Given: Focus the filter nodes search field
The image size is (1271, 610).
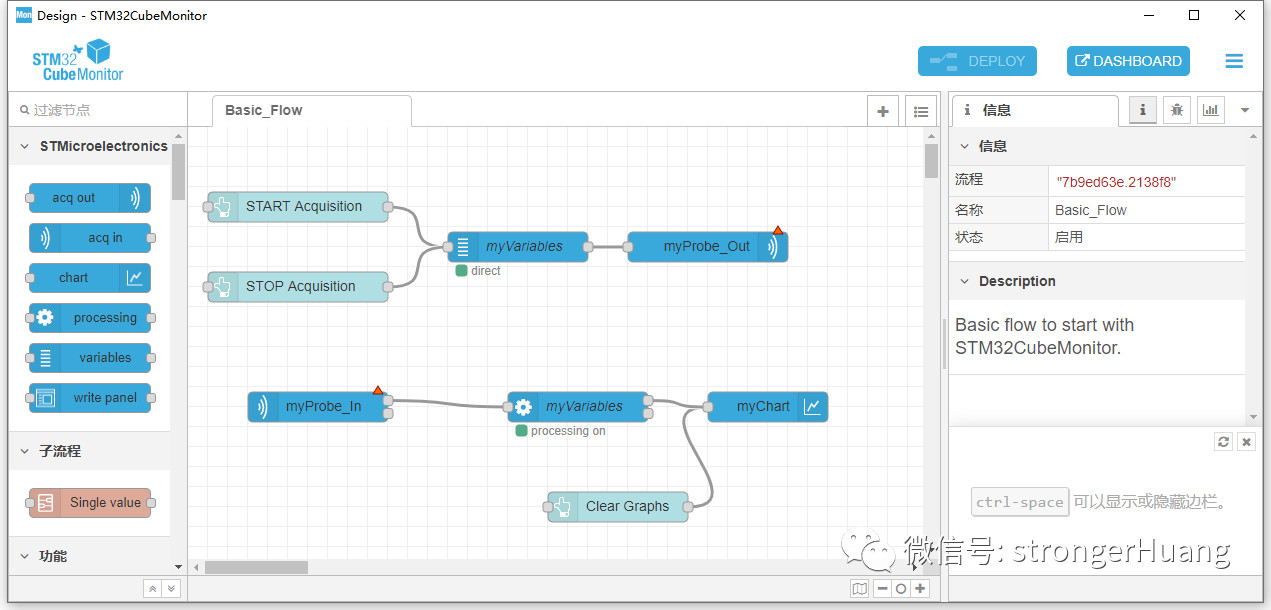Looking at the screenshot, I should tap(98, 110).
